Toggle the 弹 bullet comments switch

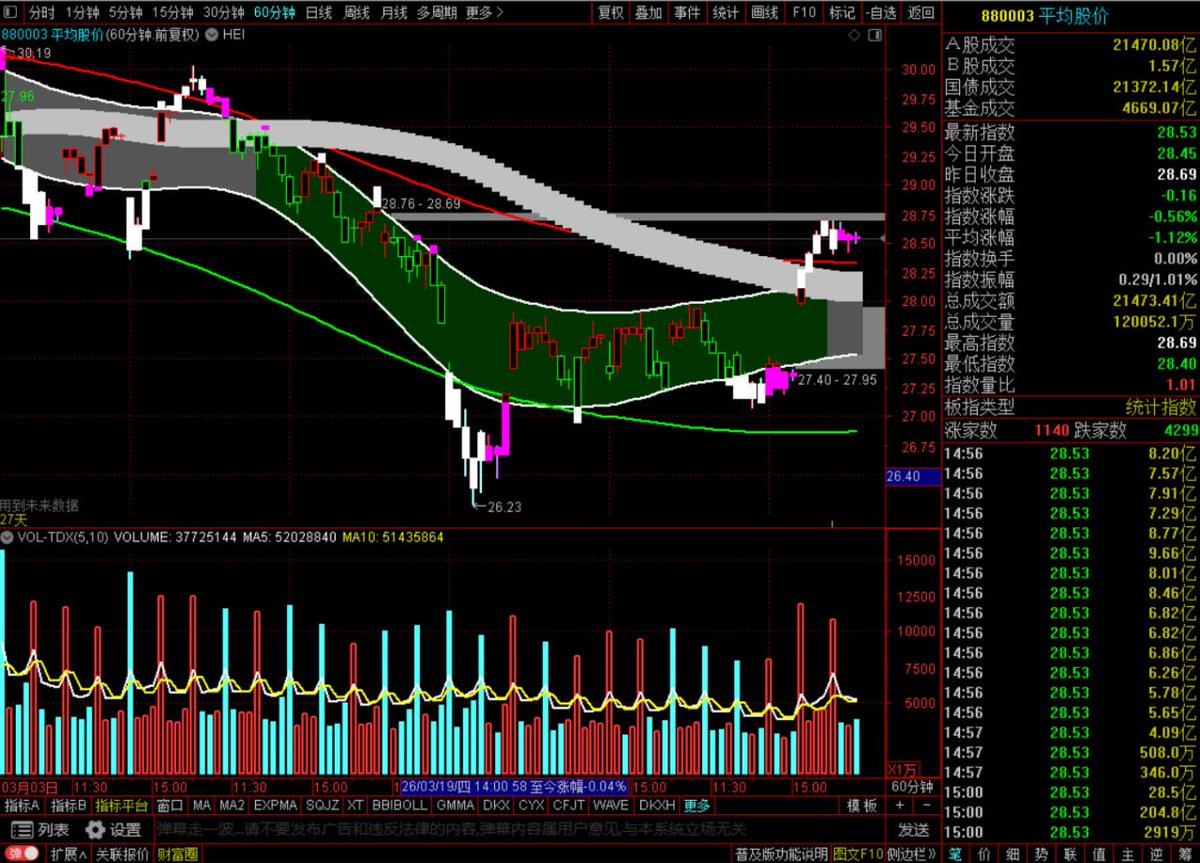click(x=21, y=854)
